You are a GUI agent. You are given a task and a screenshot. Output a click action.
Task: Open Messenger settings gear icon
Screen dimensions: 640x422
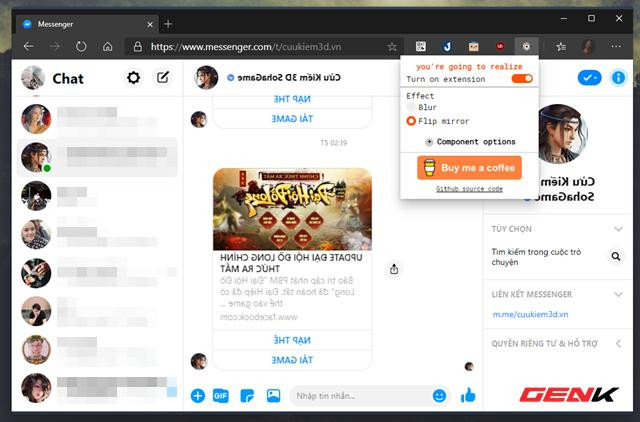tap(133, 78)
